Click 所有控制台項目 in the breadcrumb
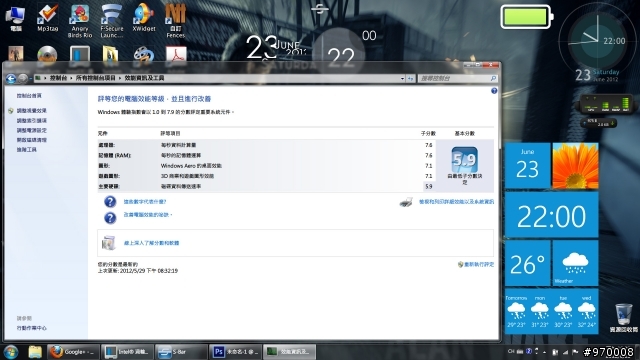 96,78
